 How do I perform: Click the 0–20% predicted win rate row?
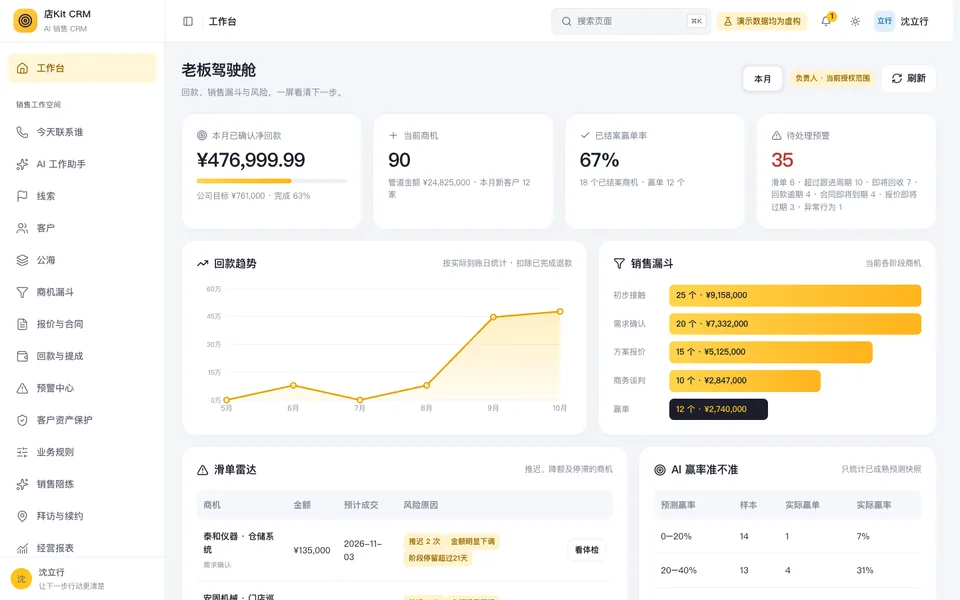(x=787, y=536)
